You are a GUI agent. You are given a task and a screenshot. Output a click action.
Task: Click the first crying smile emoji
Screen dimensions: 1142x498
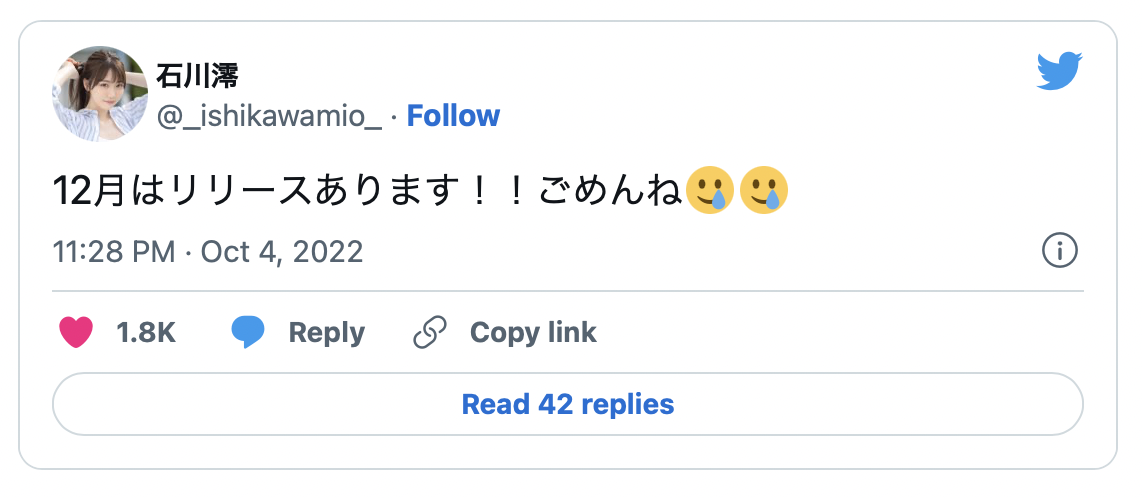(x=710, y=190)
